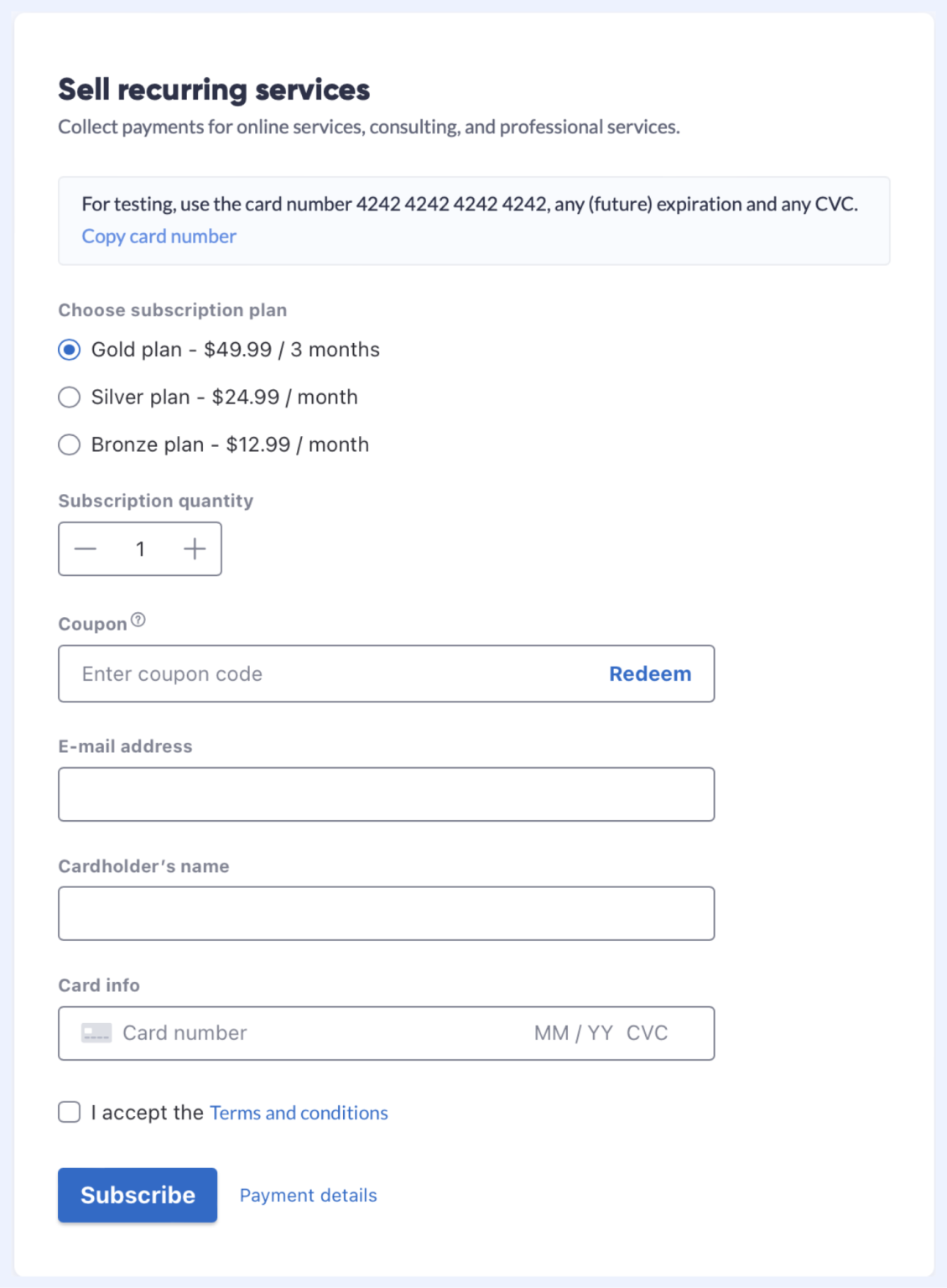Click the subscription quantity value display

140,548
